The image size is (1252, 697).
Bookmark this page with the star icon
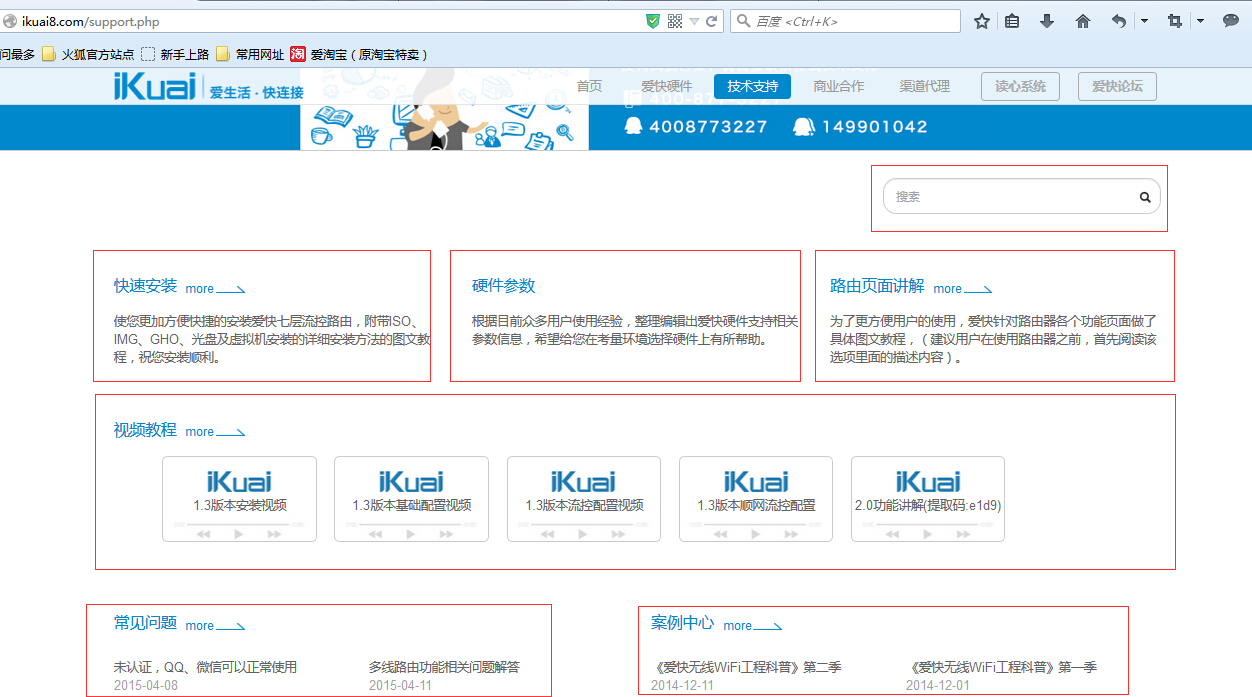982,21
